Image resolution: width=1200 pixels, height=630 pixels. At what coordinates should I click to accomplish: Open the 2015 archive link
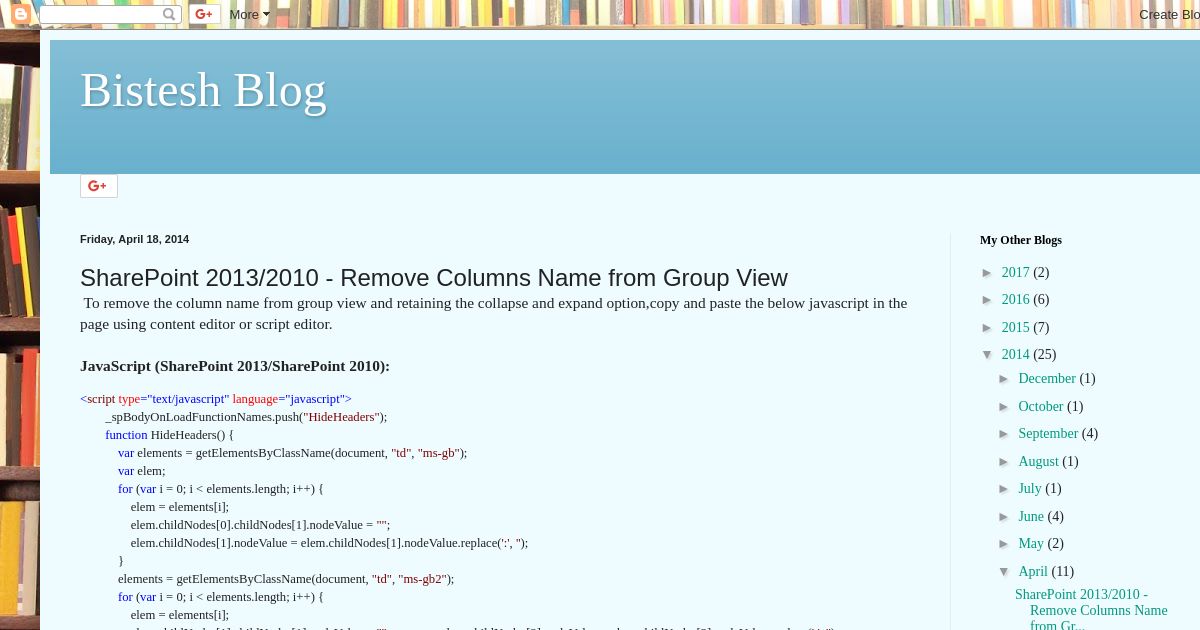(x=1015, y=327)
